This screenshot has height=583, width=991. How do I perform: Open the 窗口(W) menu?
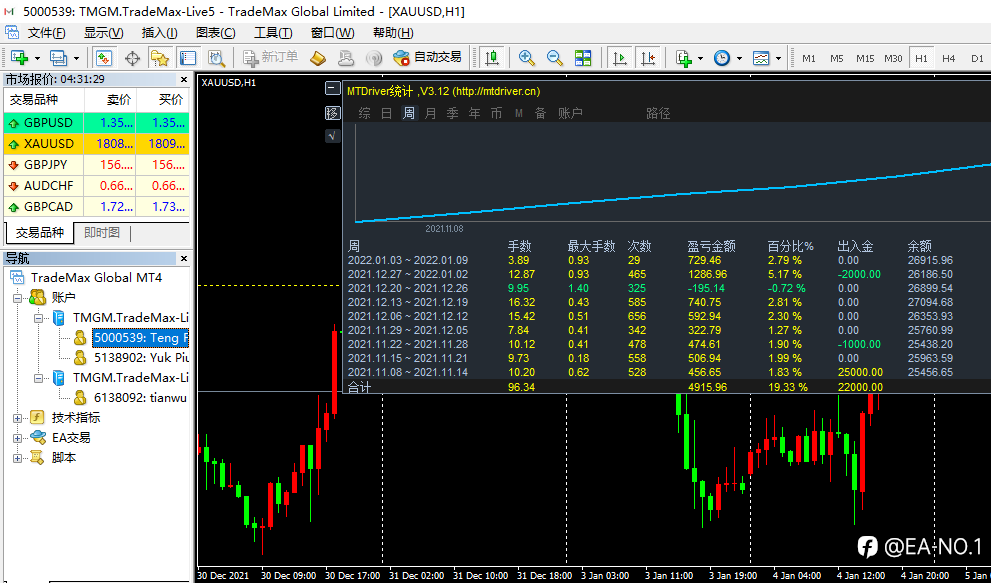(332, 33)
